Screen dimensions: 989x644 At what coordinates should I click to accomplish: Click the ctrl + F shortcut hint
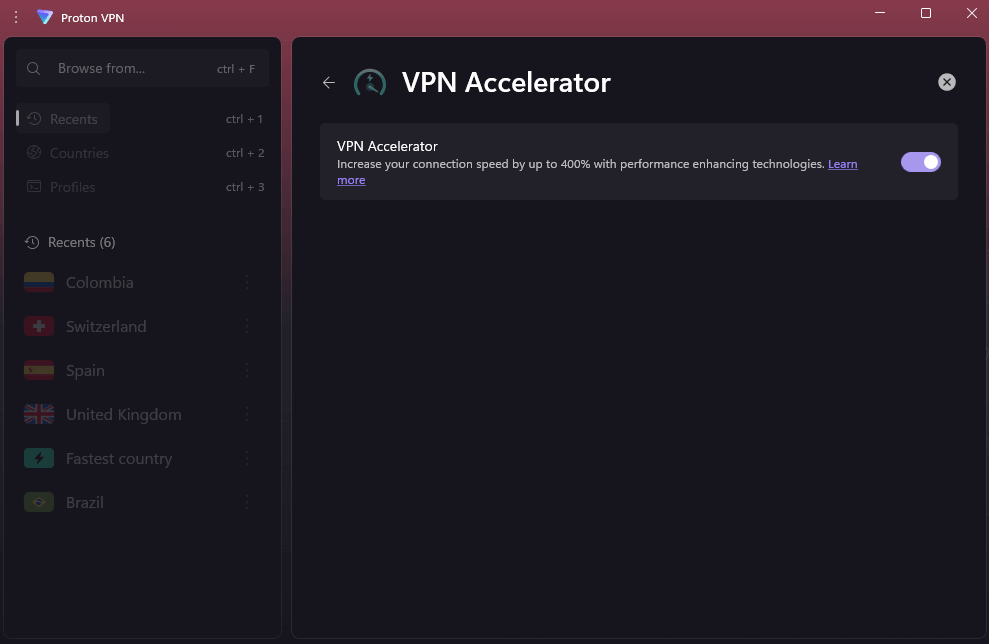(x=236, y=69)
